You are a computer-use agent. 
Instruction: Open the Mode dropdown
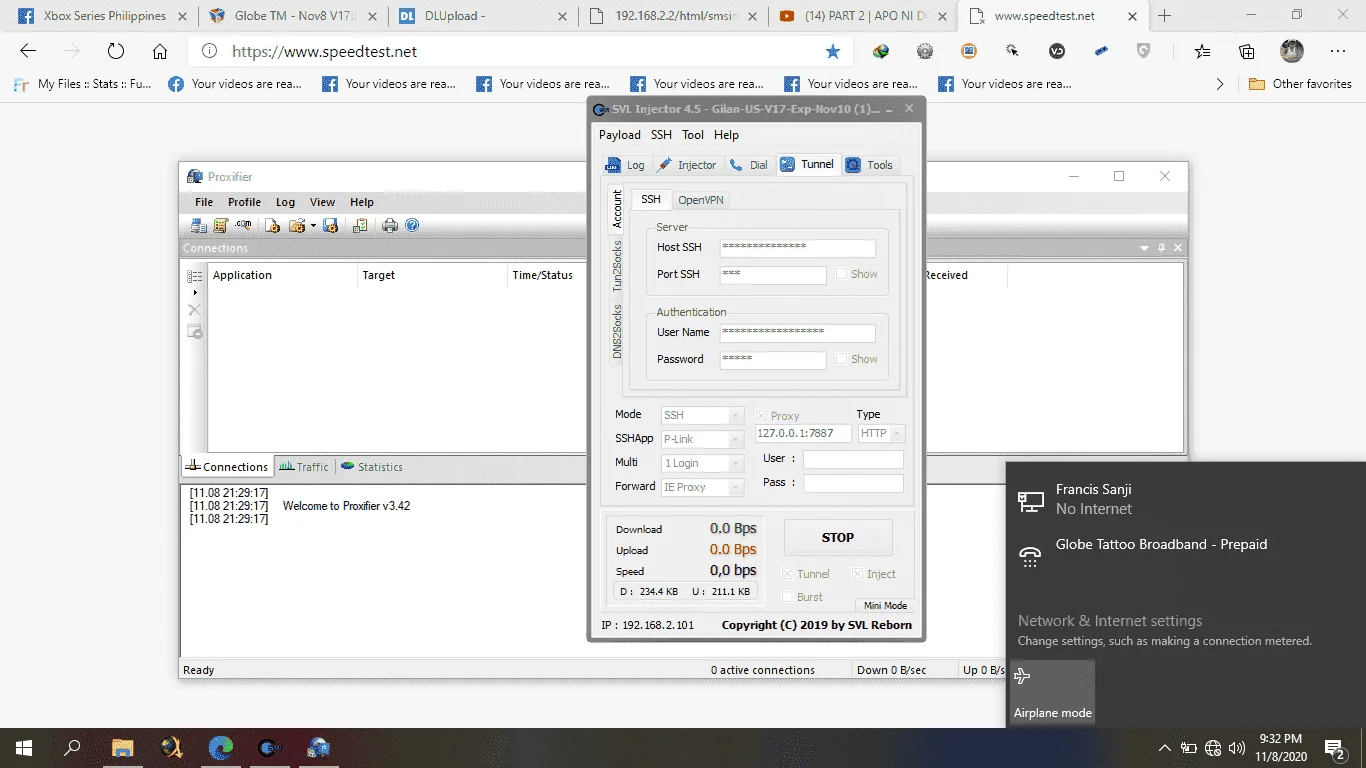(x=702, y=415)
